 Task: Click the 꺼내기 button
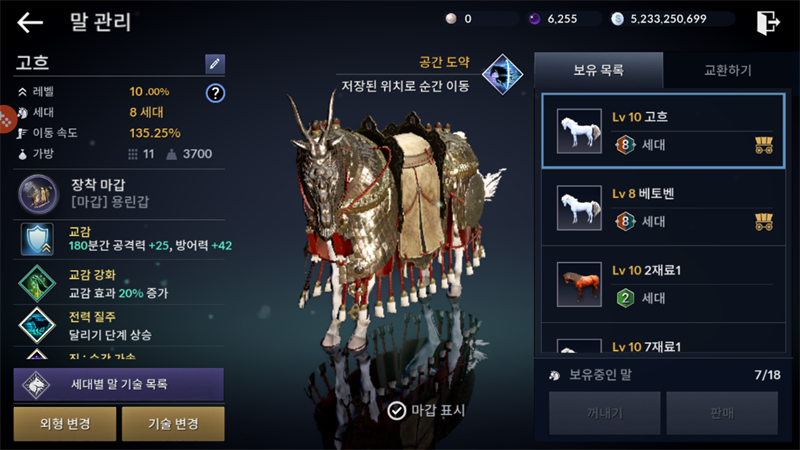point(605,413)
